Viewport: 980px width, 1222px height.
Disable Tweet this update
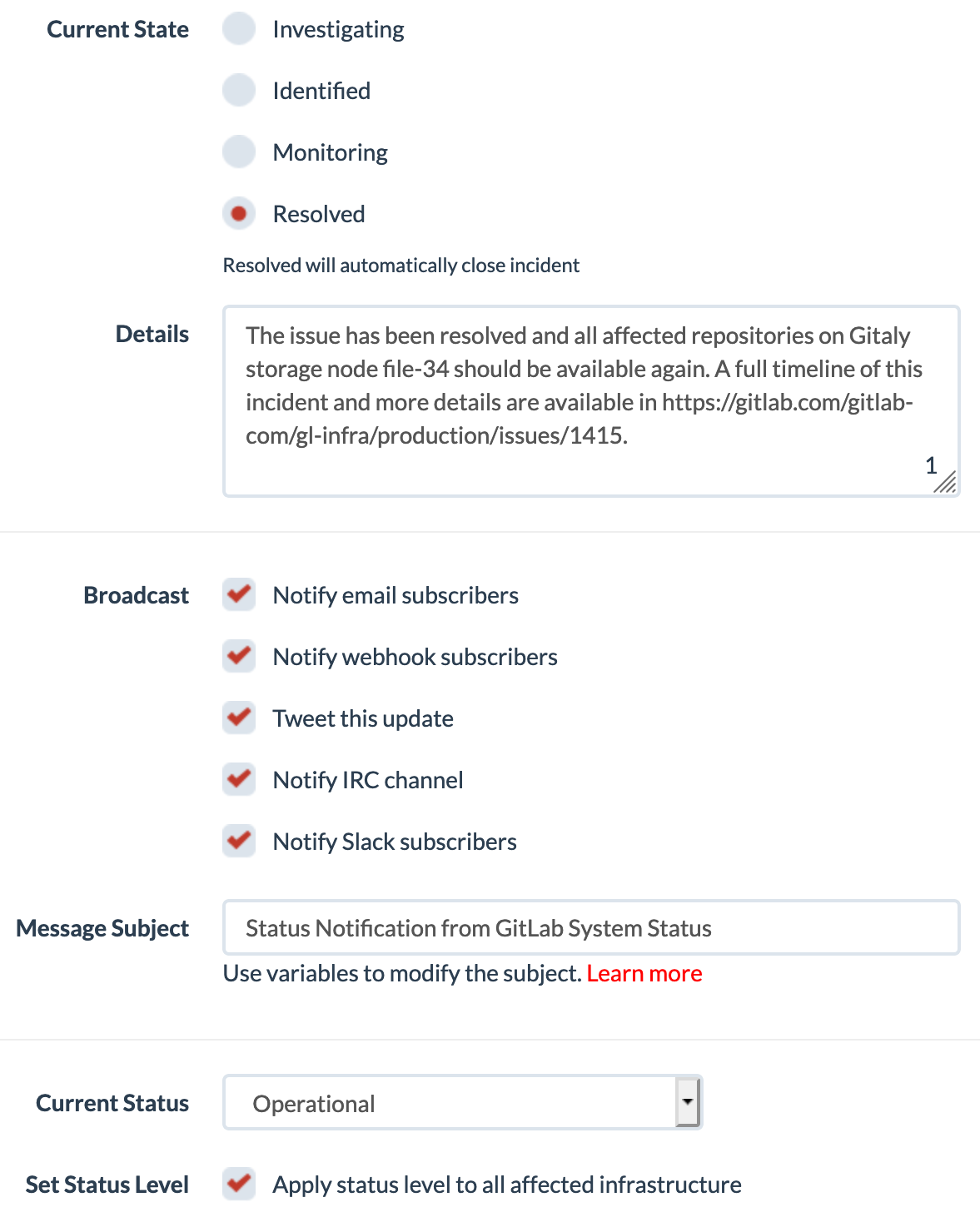239,718
